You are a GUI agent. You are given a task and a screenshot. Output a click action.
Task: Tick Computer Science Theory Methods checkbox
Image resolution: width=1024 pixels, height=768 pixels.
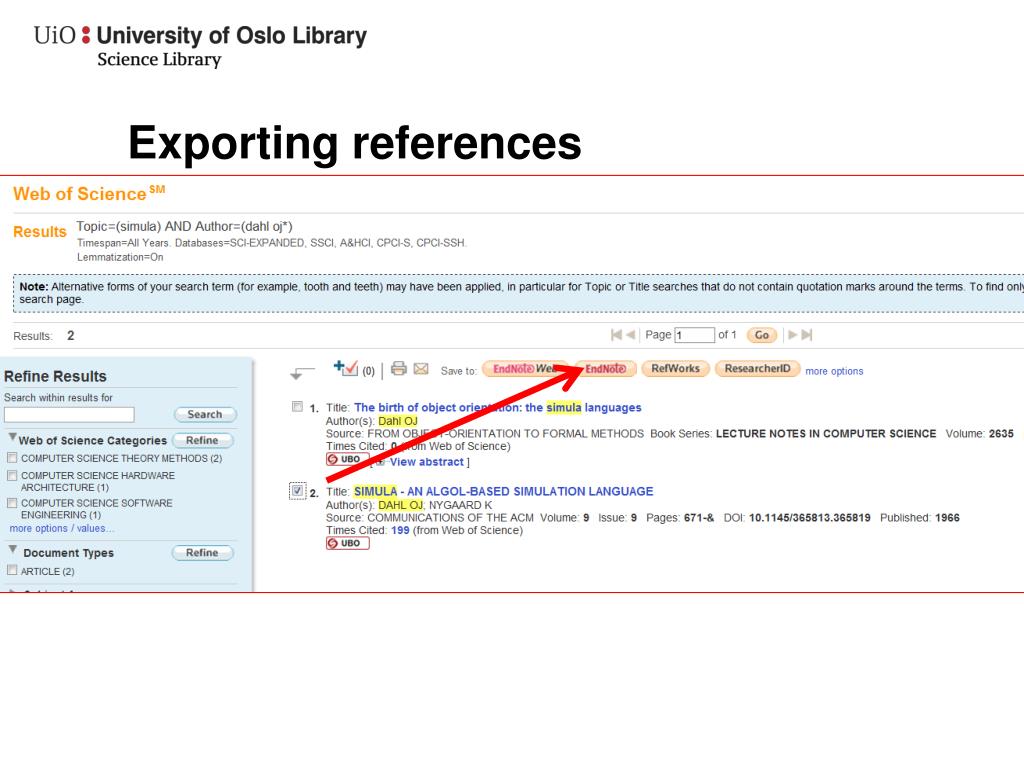coord(12,458)
